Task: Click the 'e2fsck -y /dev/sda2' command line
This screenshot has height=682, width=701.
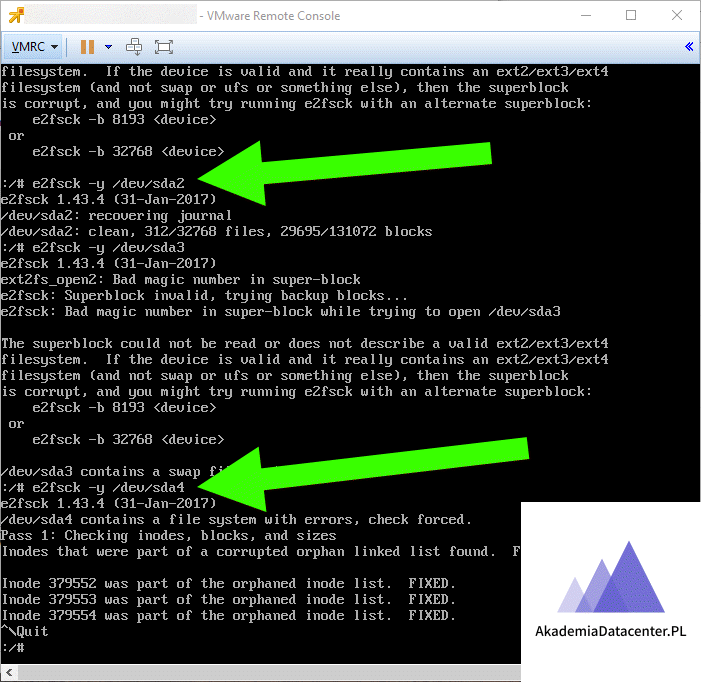Action: (100, 184)
